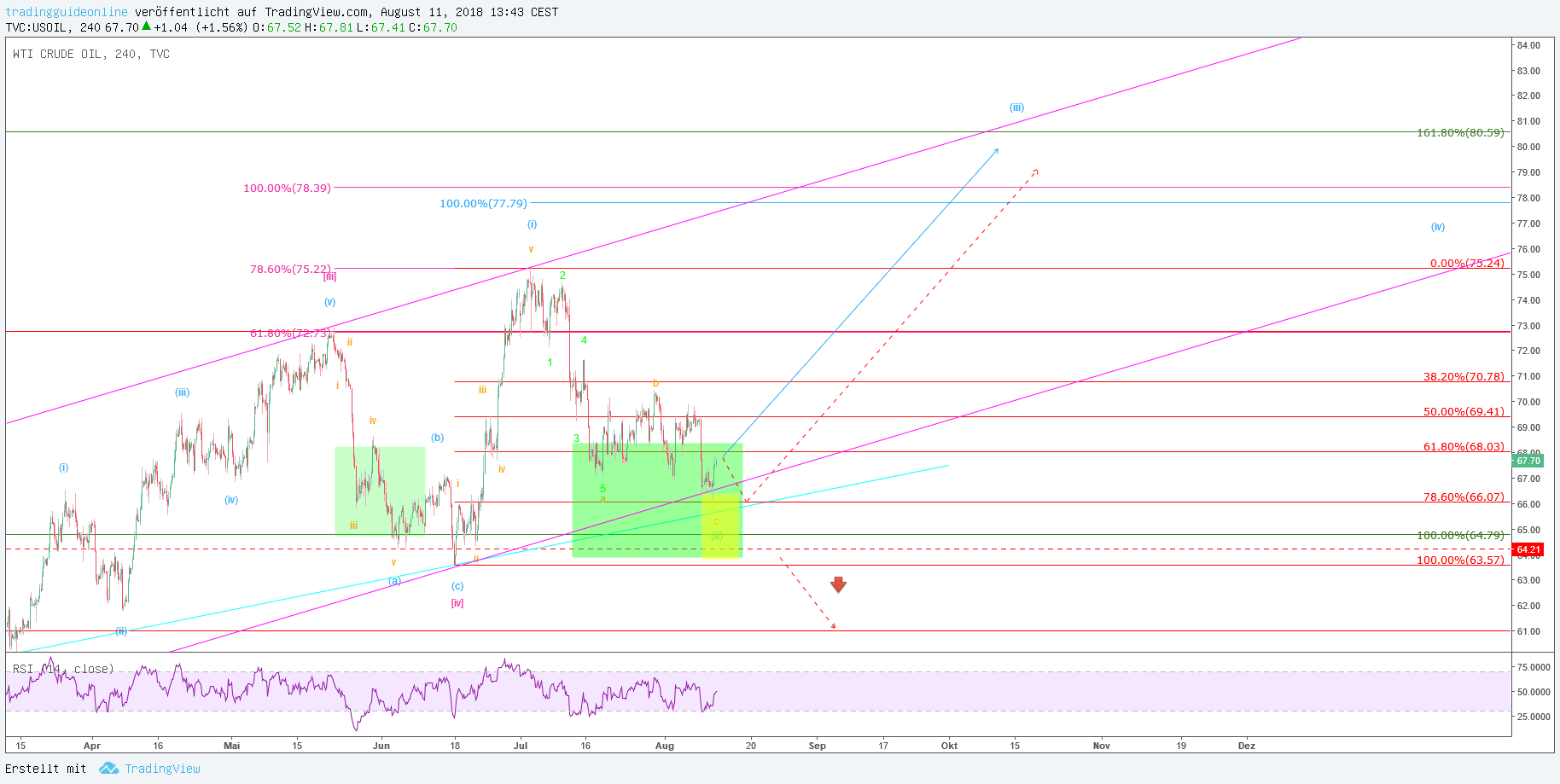Click the green wave number 2 label

(x=562, y=276)
